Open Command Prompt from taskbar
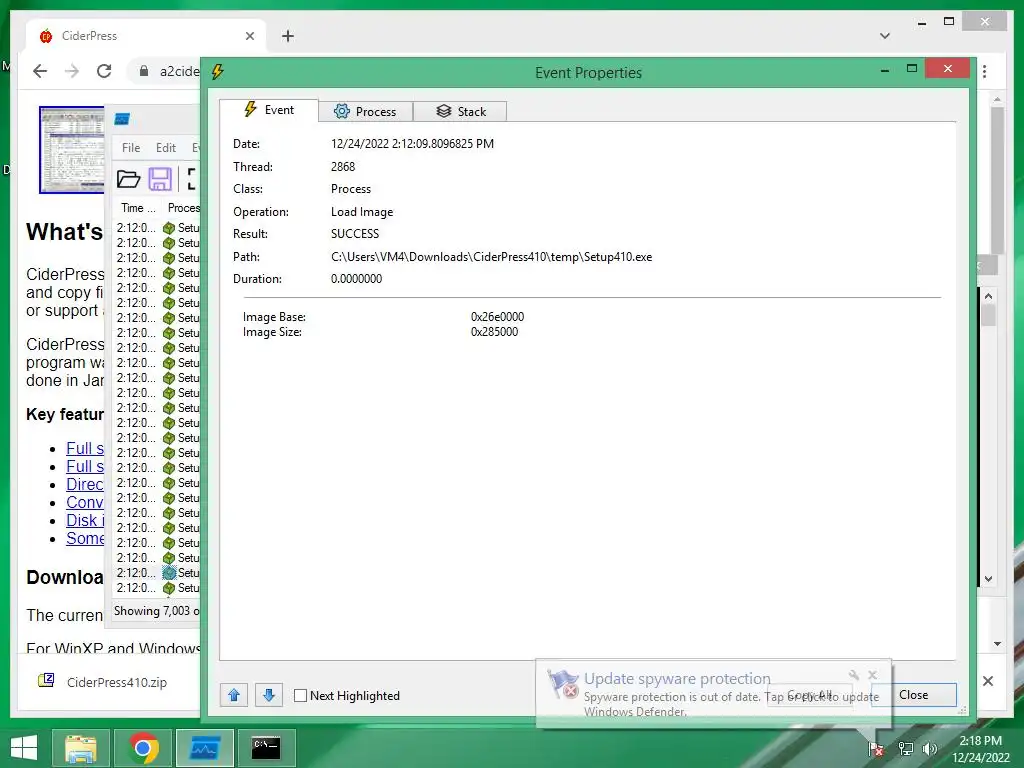Viewport: 1024px width, 768px height. (266, 748)
